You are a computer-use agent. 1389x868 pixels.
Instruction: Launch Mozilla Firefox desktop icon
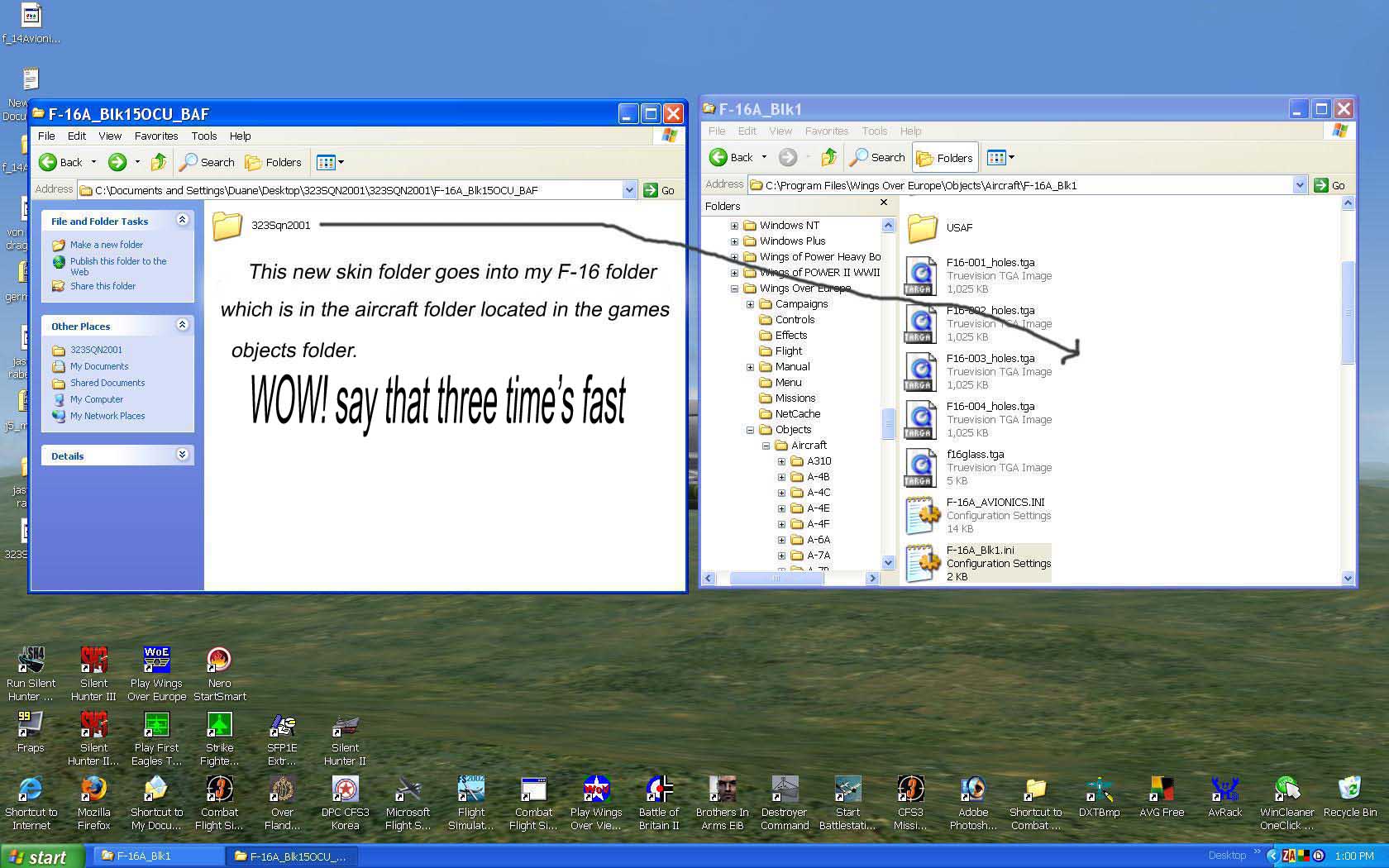(93, 803)
